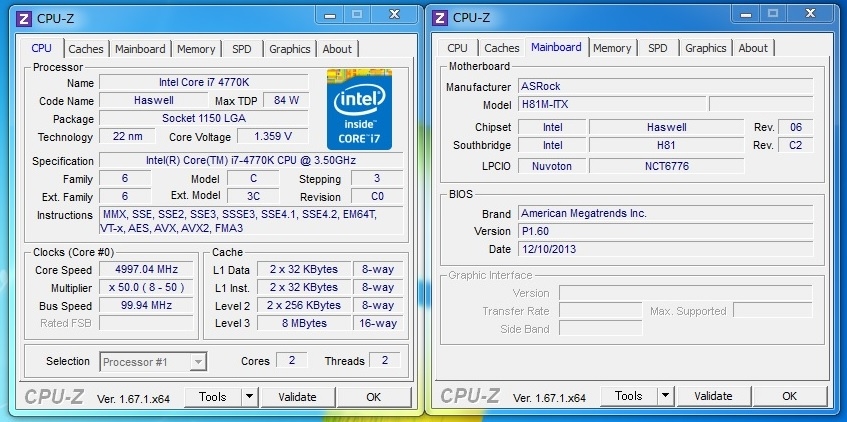The width and height of the screenshot is (847, 422).
Task: Select CPU tab in left CPU-Z window
Action: click(x=42, y=48)
